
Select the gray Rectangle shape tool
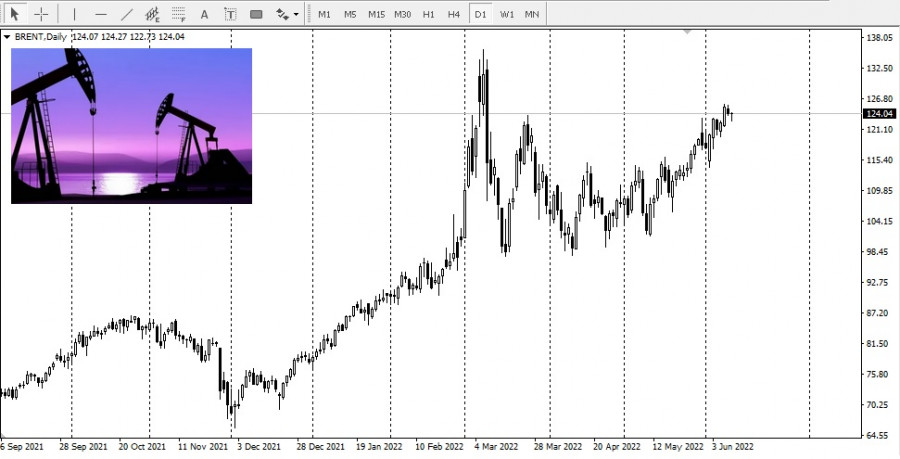(x=256, y=14)
